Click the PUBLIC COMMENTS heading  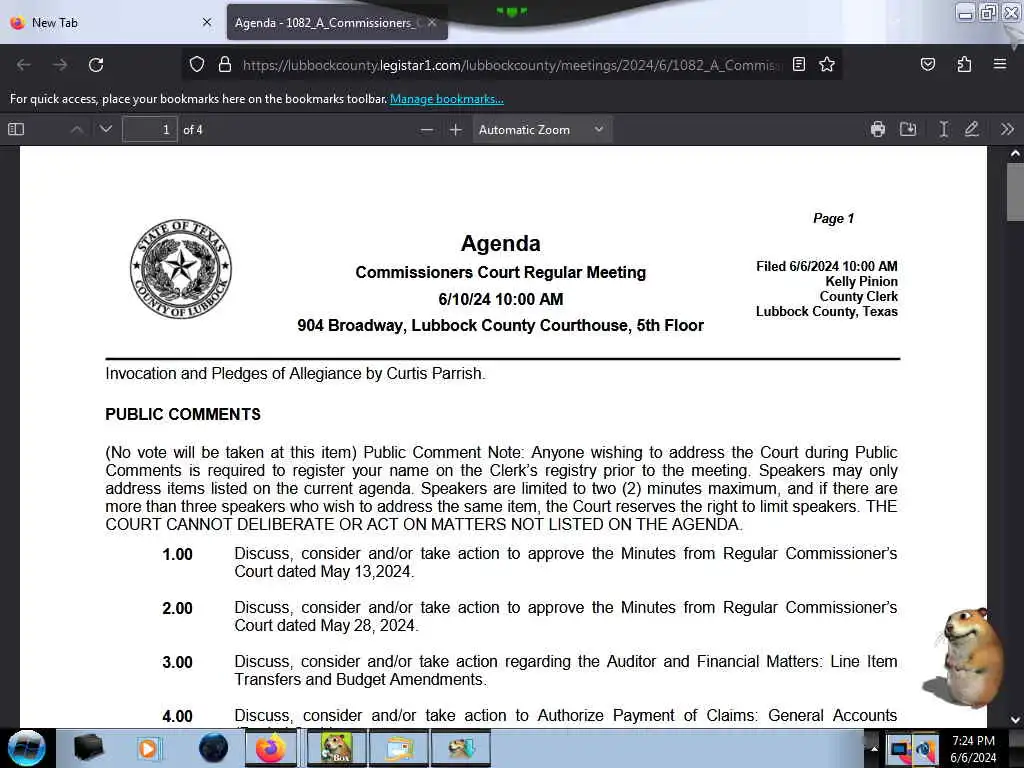point(183,414)
